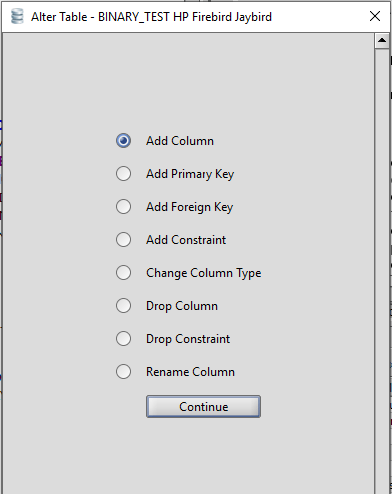The height and width of the screenshot is (494, 392).
Task: Select Drop Constraint radio button
Action: (123, 339)
